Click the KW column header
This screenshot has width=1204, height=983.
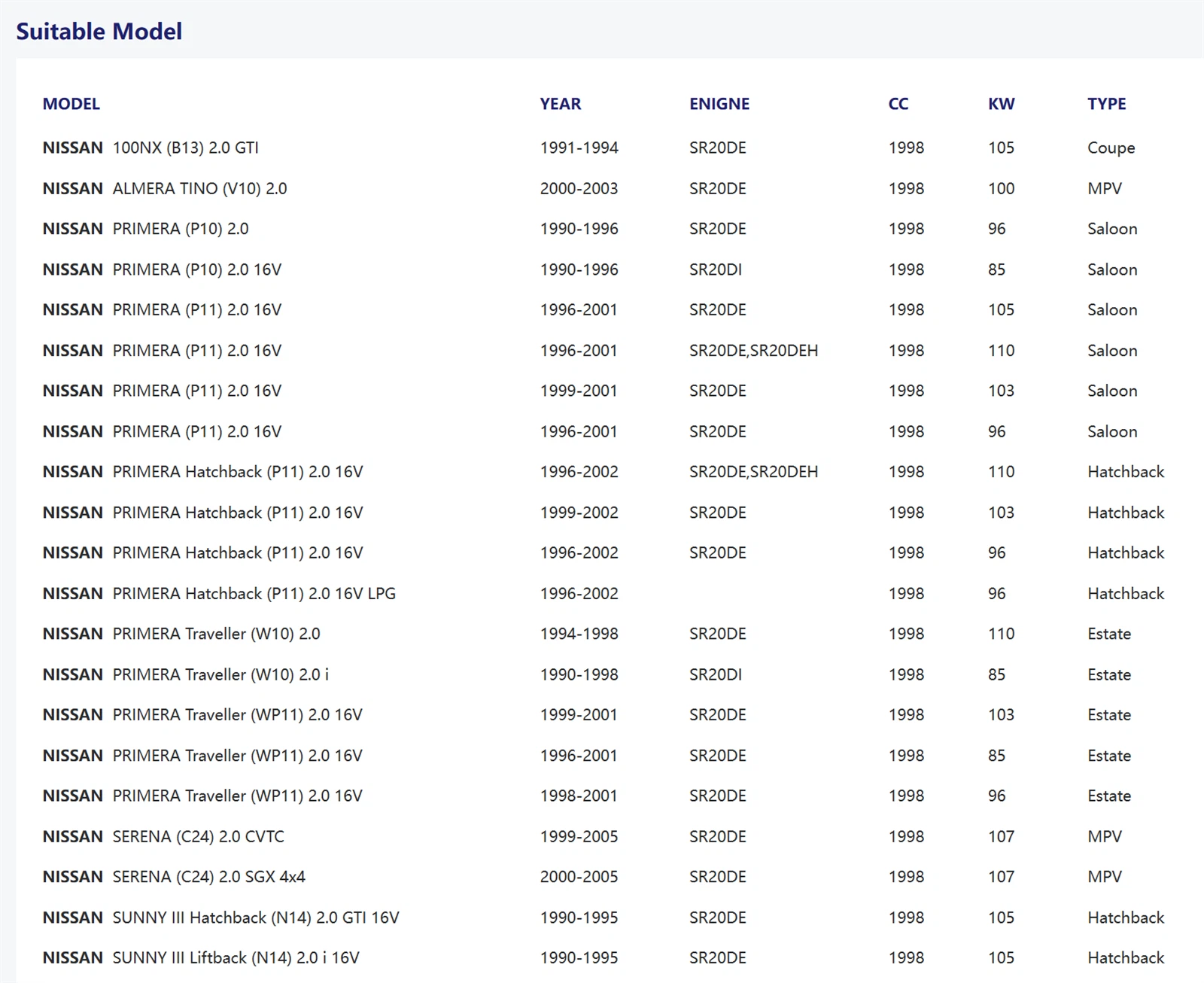point(1001,104)
